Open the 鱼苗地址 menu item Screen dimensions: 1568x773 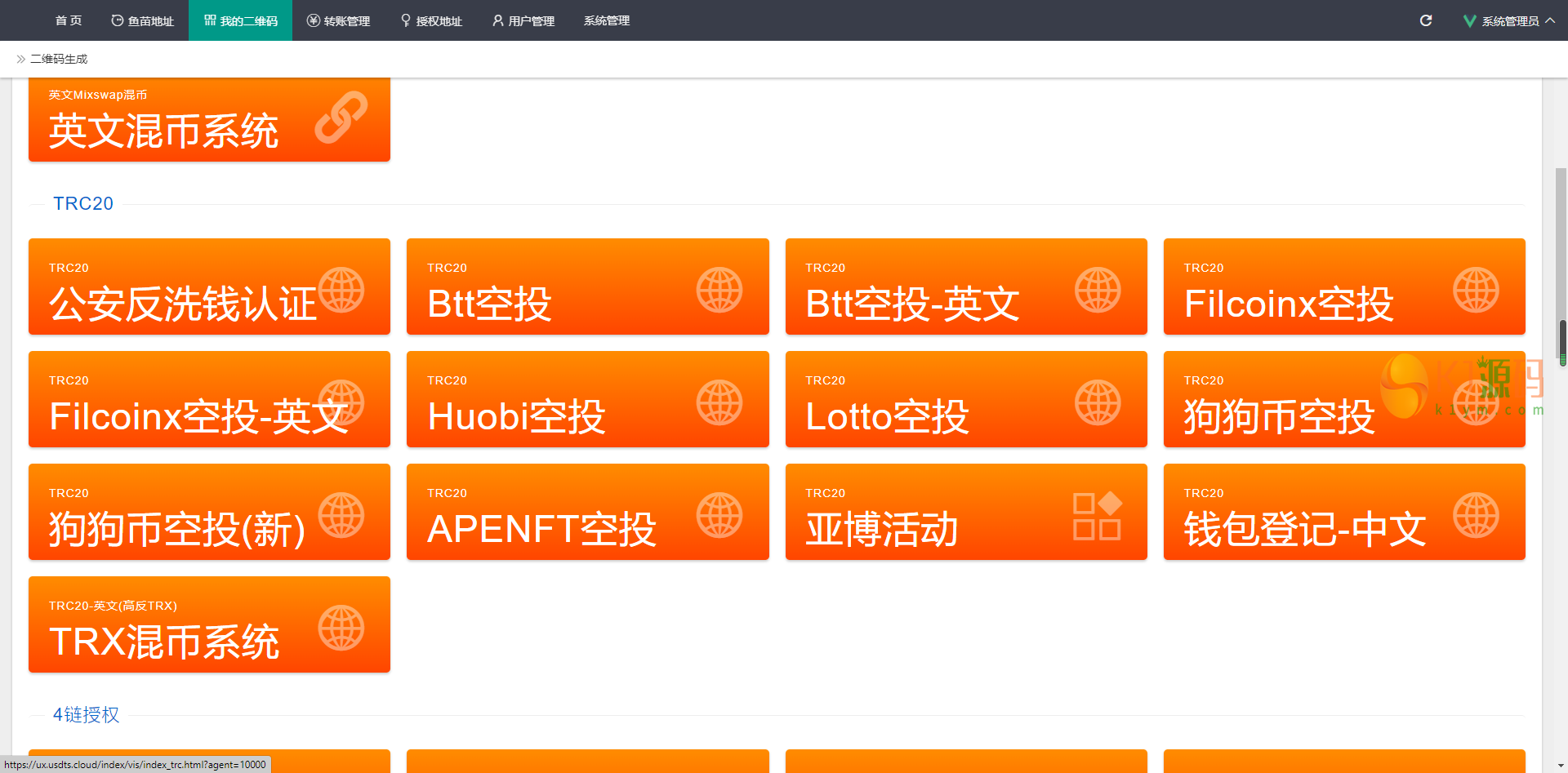tap(143, 20)
